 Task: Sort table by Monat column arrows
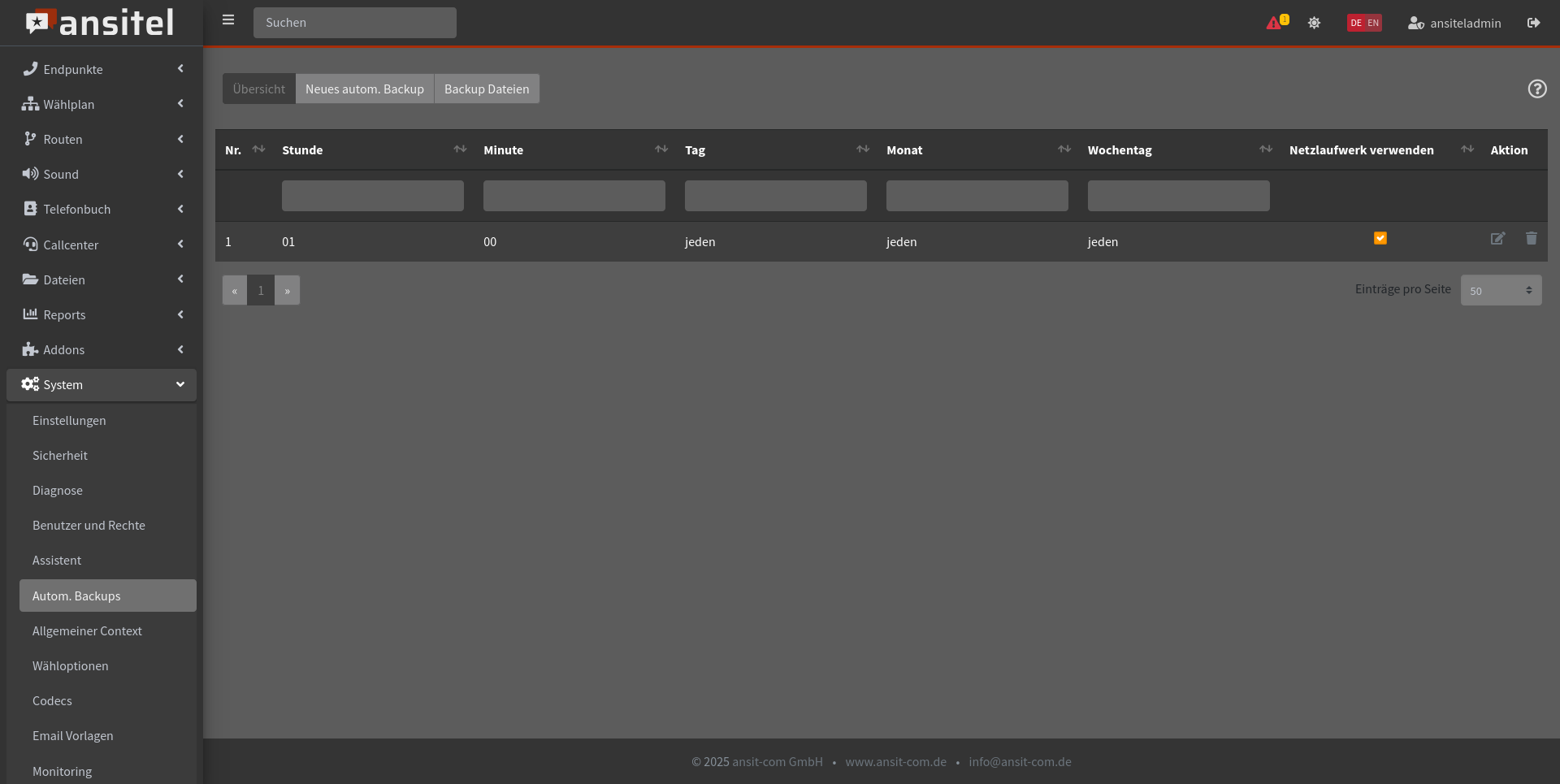point(1064,149)
